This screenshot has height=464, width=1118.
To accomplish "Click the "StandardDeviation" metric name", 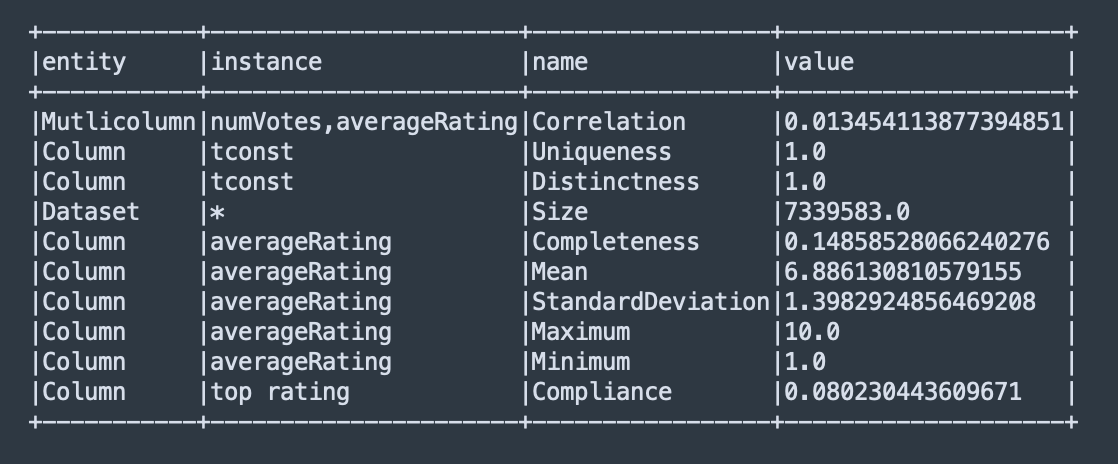I will click(651, 302).
